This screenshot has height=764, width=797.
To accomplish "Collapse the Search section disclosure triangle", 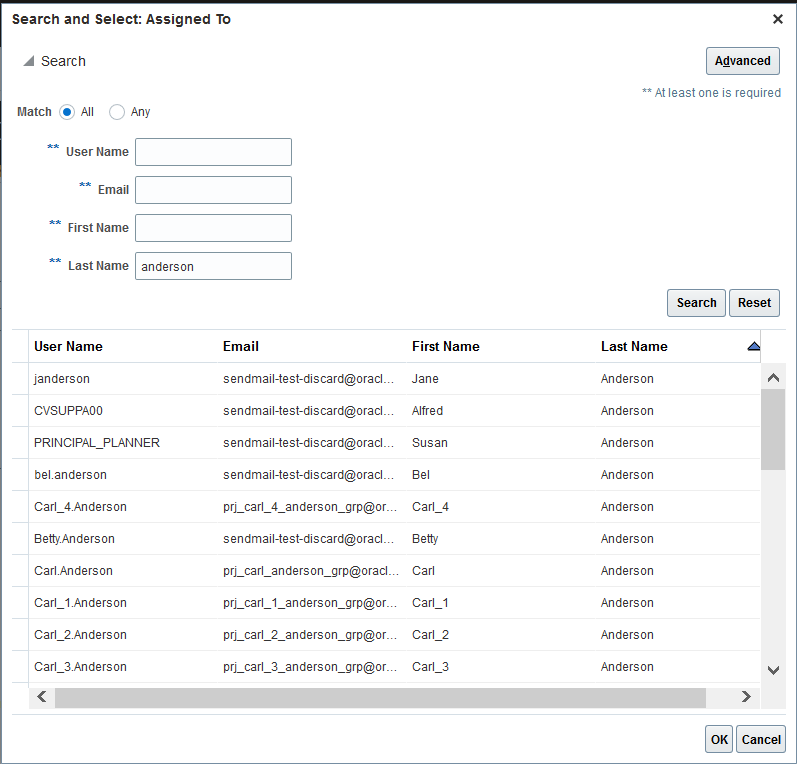I will tap(29, 61).
